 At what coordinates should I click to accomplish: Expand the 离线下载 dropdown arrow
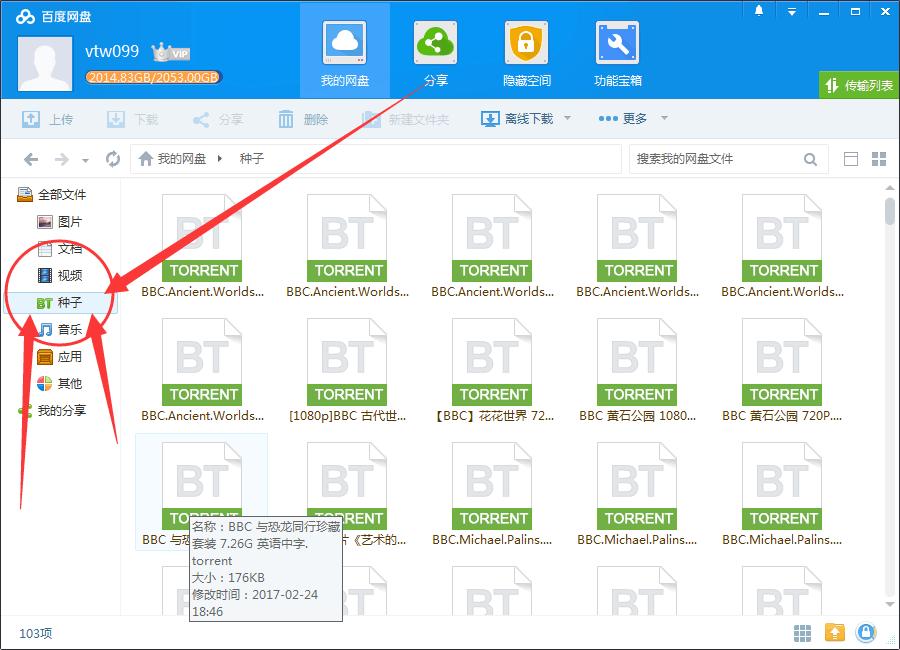tap(567, 118)
